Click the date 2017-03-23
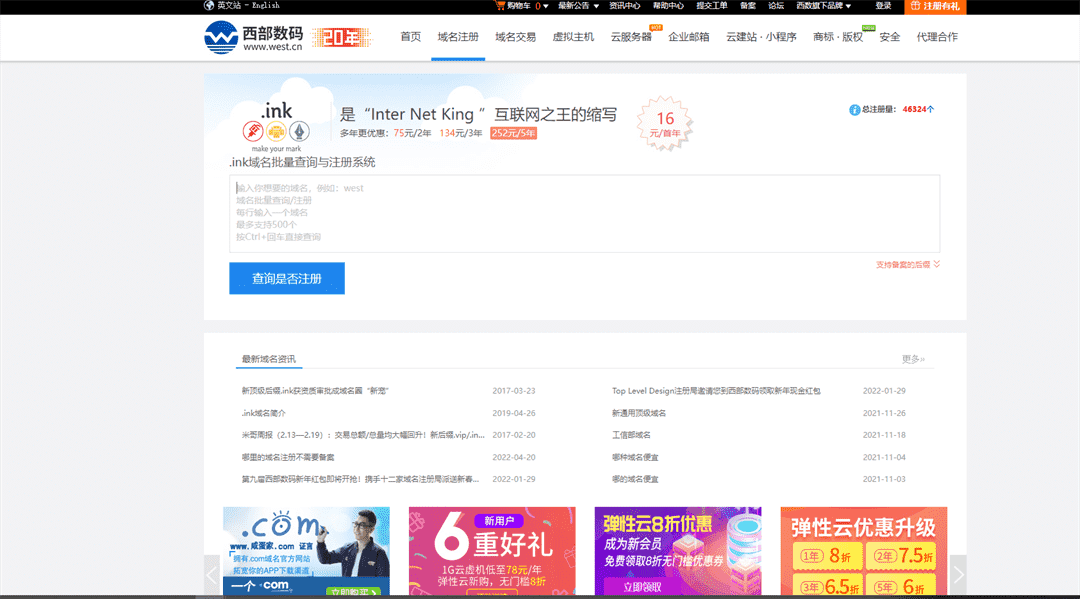Image resolution: width=1080 pixels, height=599 pixels. tap(513, 390)
